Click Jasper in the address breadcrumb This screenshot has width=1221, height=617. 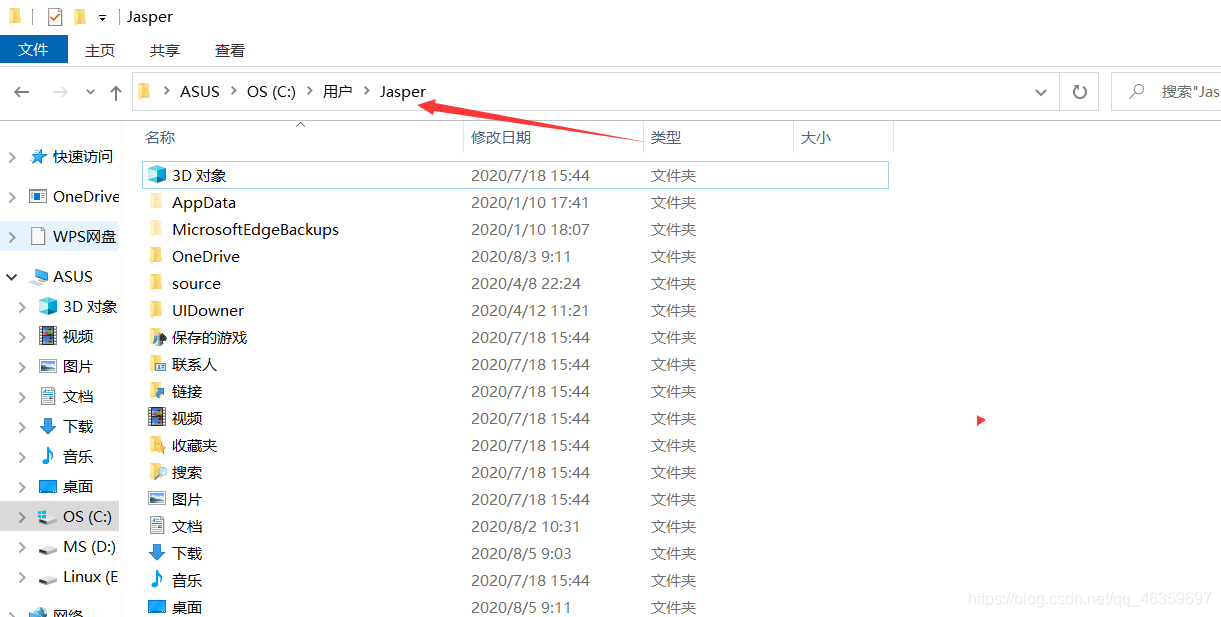pos(403,92)
